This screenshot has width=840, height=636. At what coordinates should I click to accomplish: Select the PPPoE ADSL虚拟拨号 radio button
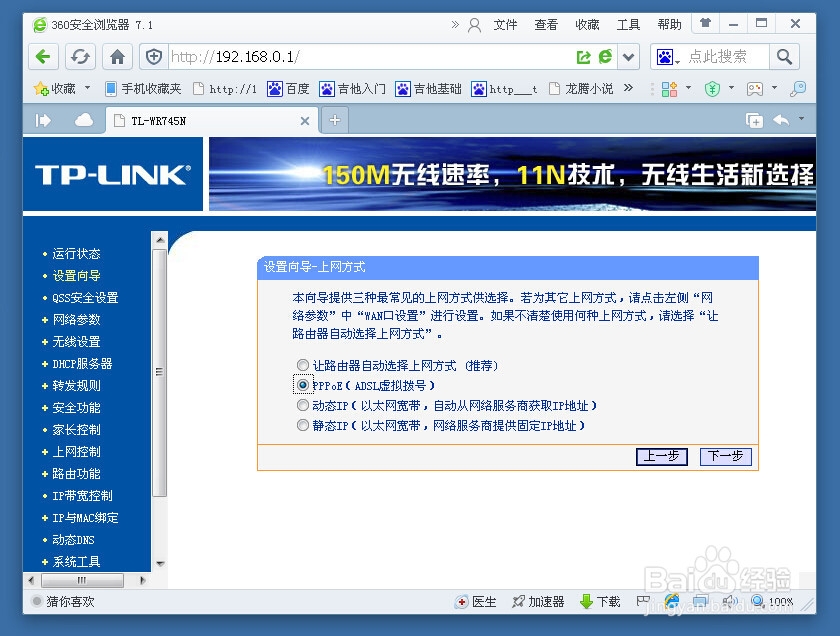pos(303,385)
